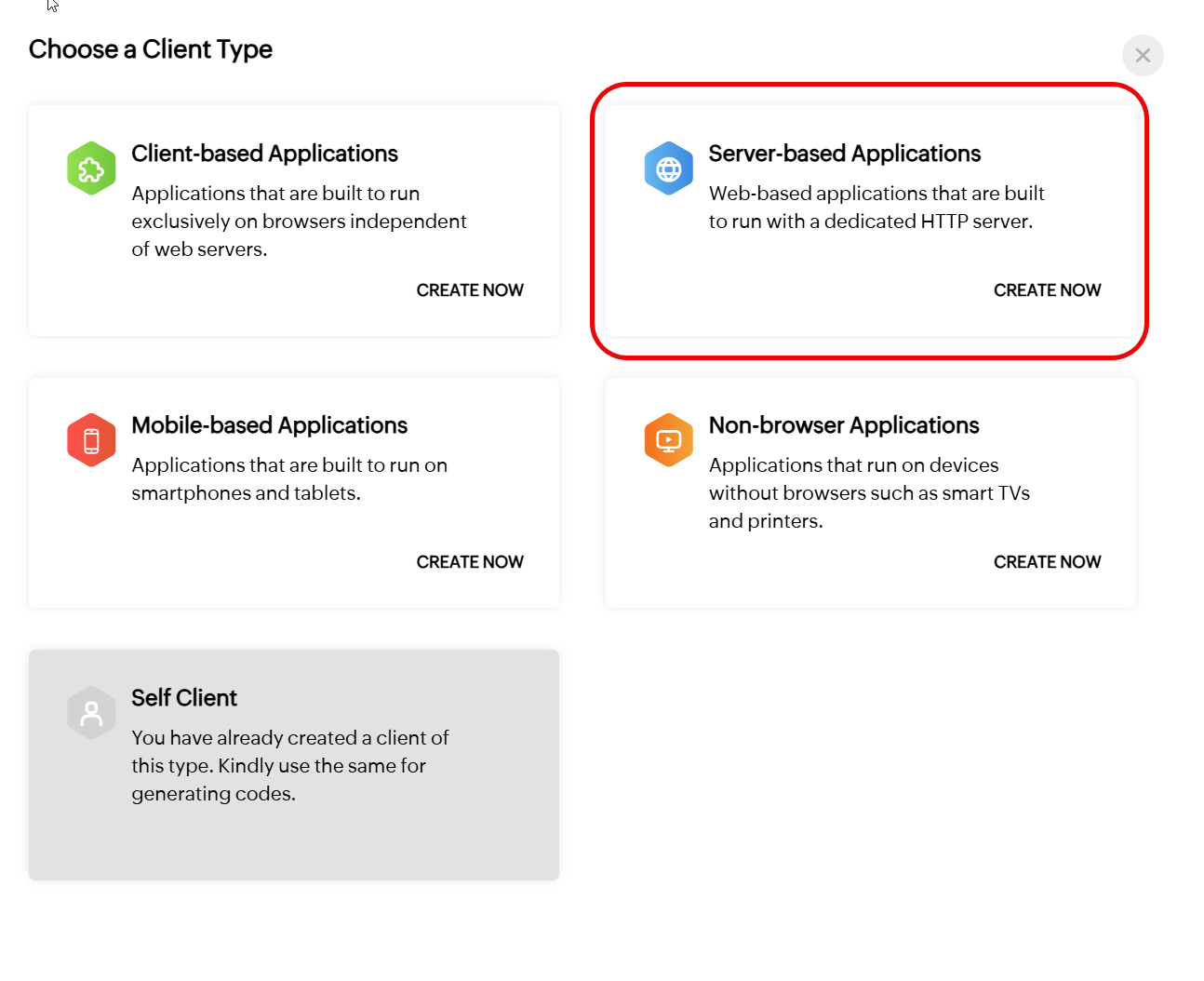This screenshot has width=1204, height=981.
Task: Select the Server-based Applications heading
Action: coord(845,154)
